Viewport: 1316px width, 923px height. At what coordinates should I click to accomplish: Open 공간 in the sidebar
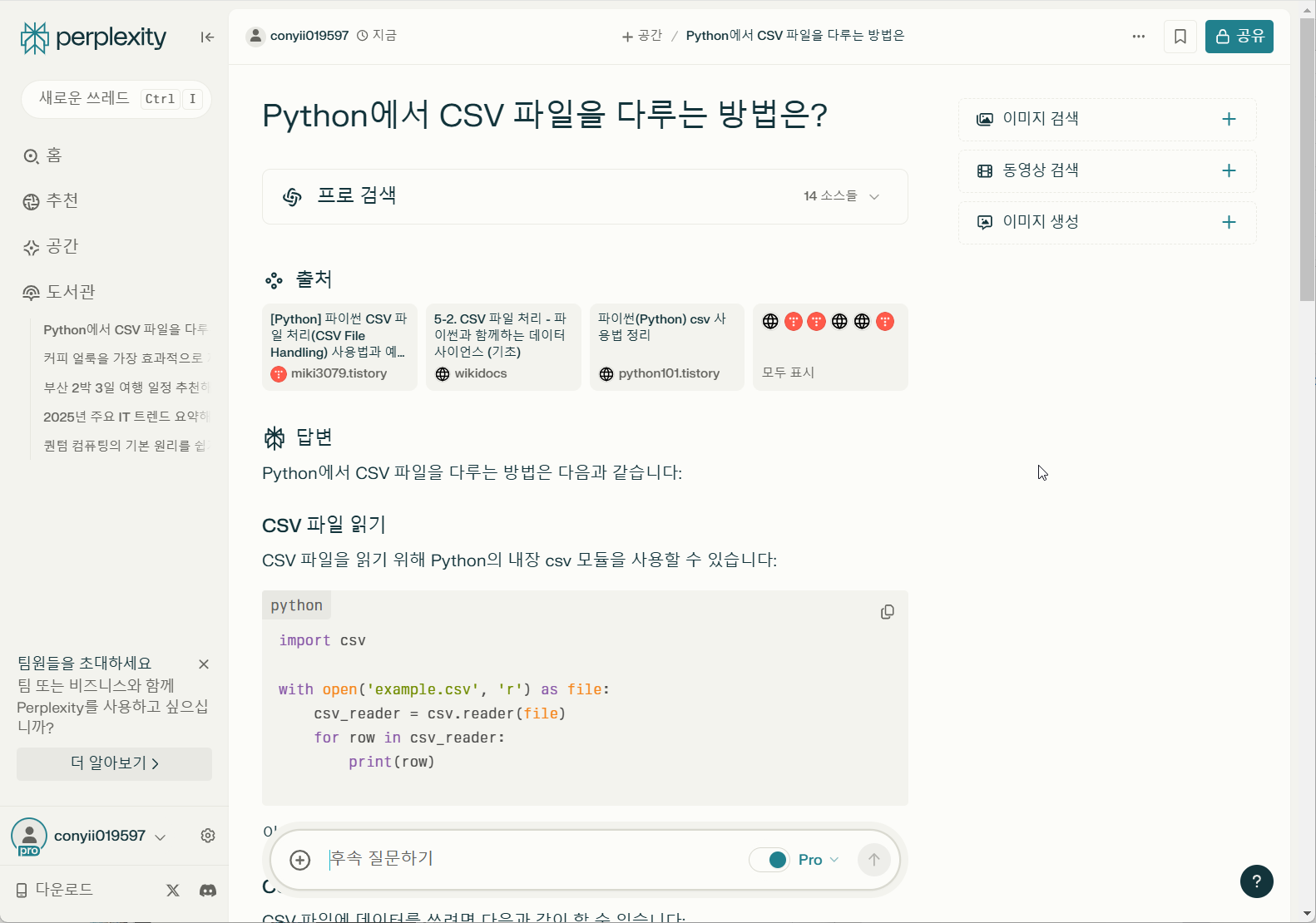51,246
